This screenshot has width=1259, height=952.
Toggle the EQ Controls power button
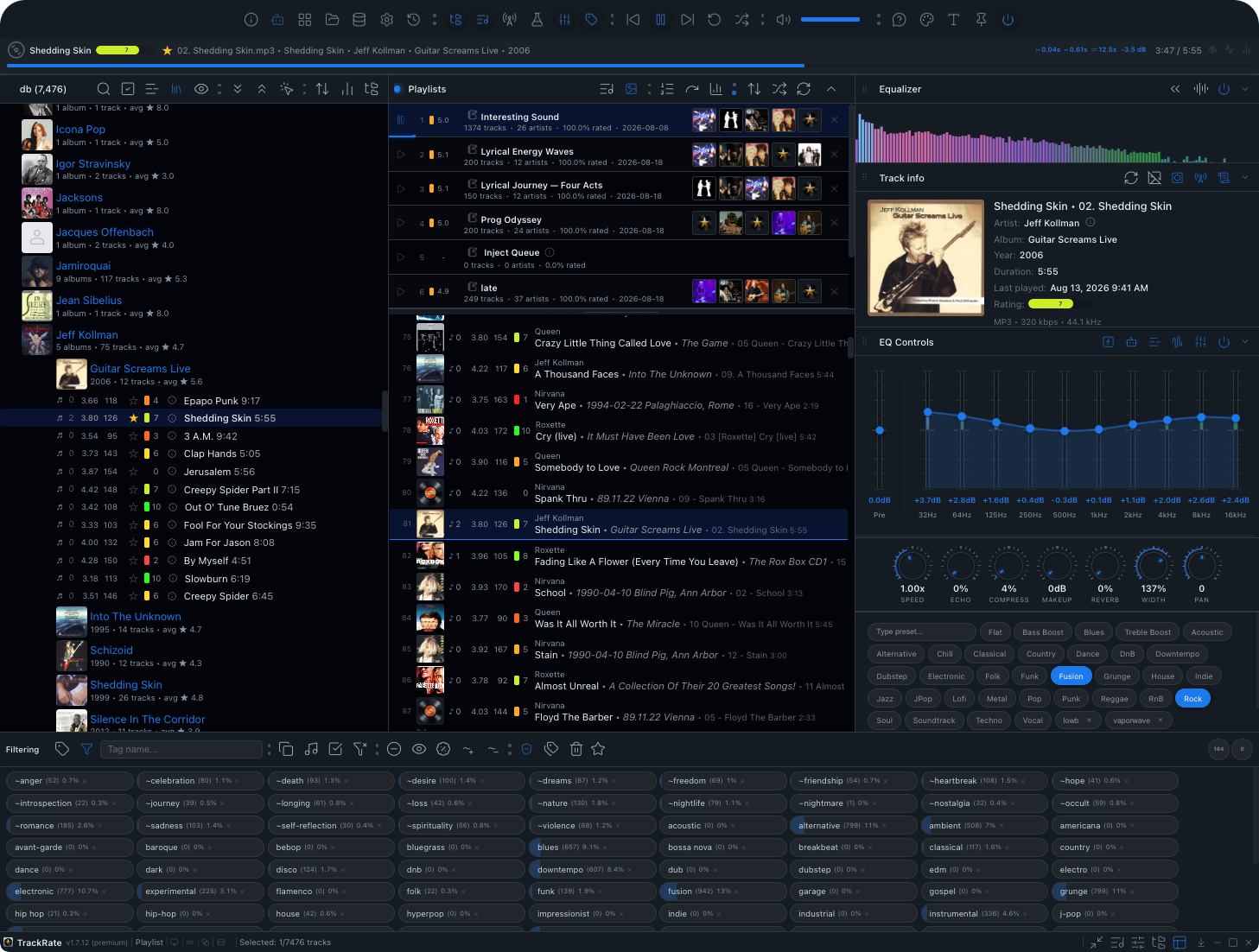pos(1224,342)
